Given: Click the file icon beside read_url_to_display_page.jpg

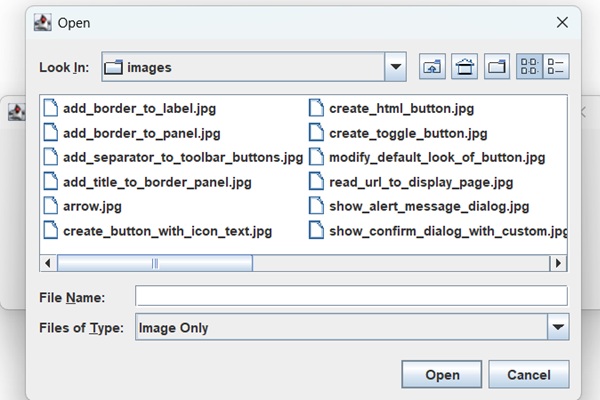Looking at the screenshot, I should click(316, 181).
